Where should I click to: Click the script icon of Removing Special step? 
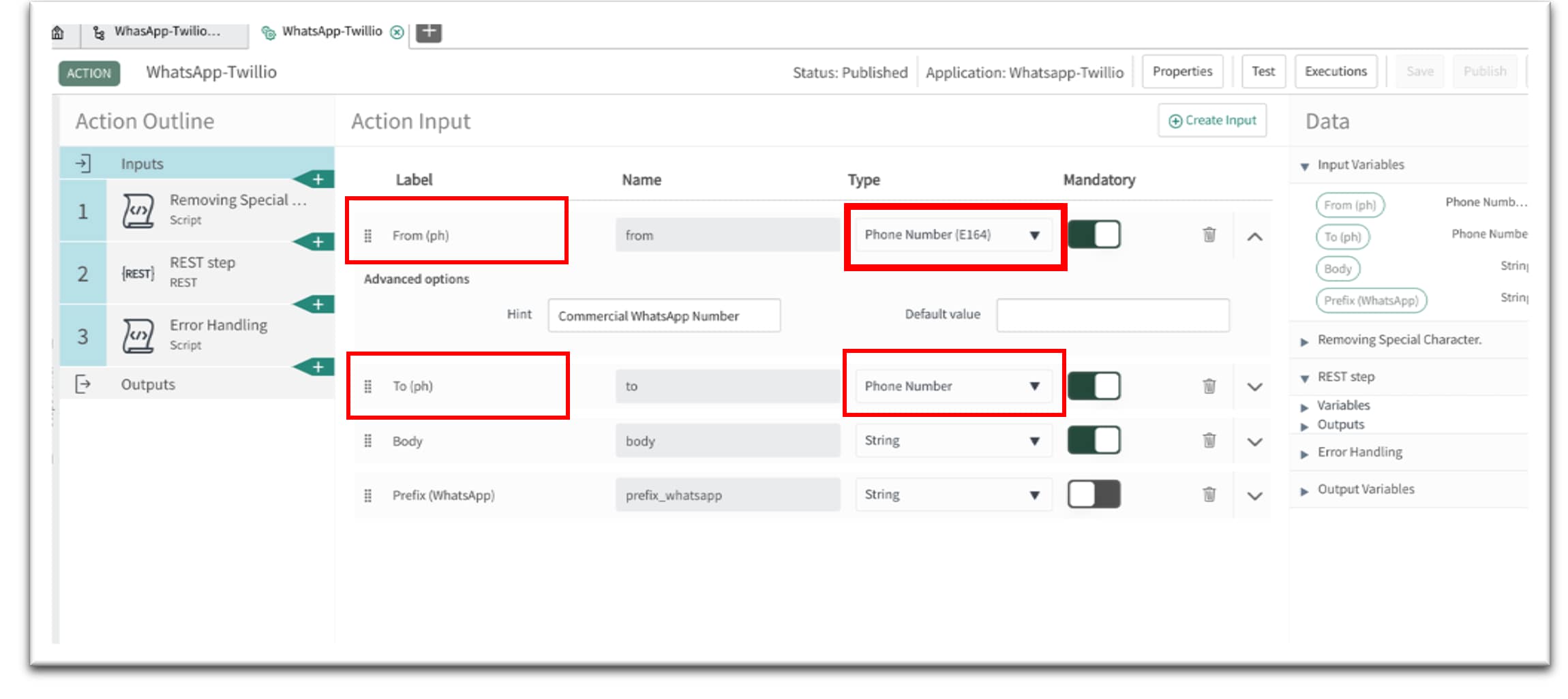(138, 211)
